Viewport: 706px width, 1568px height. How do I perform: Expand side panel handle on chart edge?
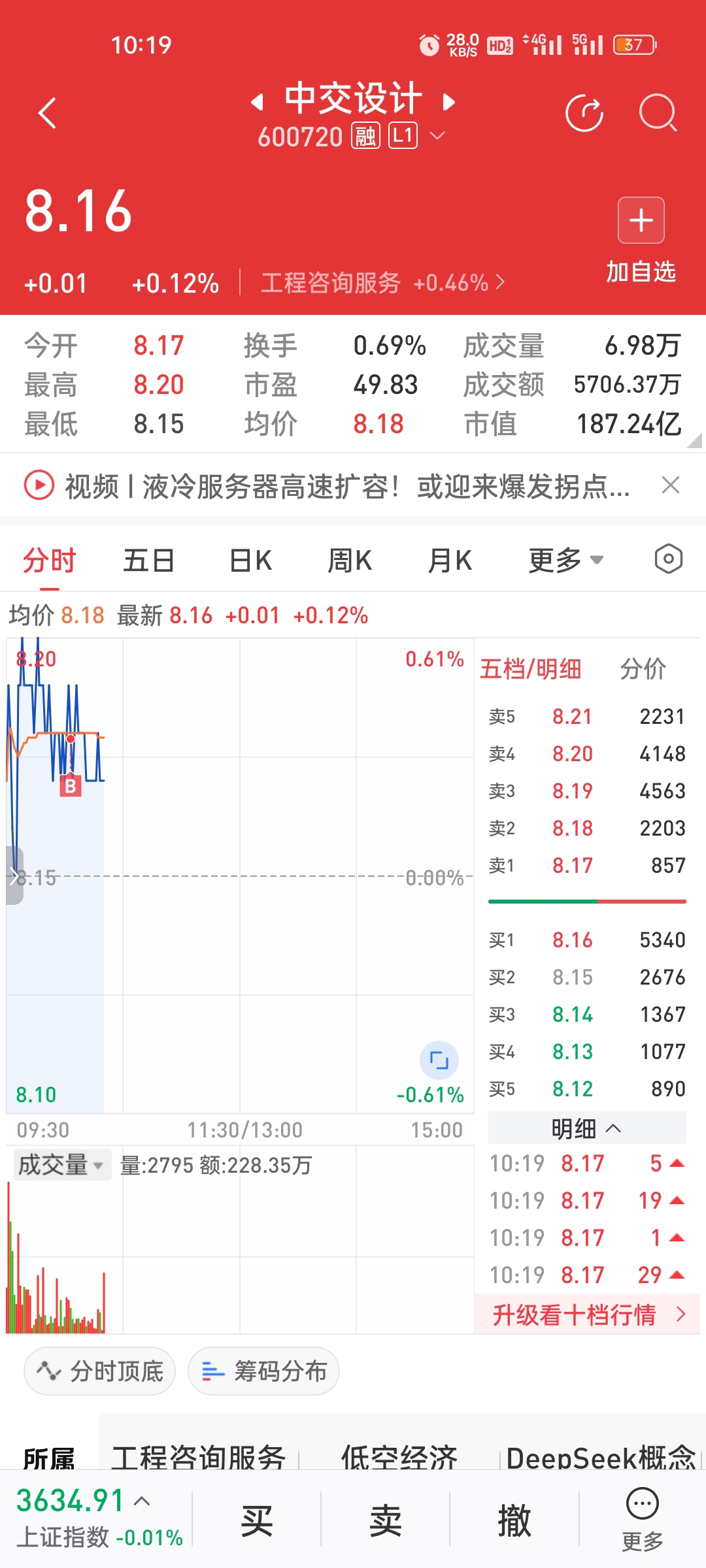tap(14, 875)
